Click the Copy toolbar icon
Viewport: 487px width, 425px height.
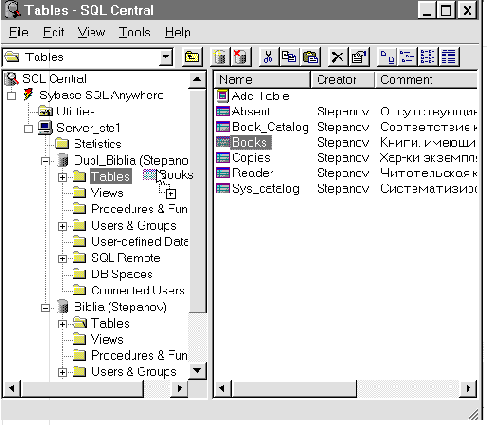[x=289, y=57]
